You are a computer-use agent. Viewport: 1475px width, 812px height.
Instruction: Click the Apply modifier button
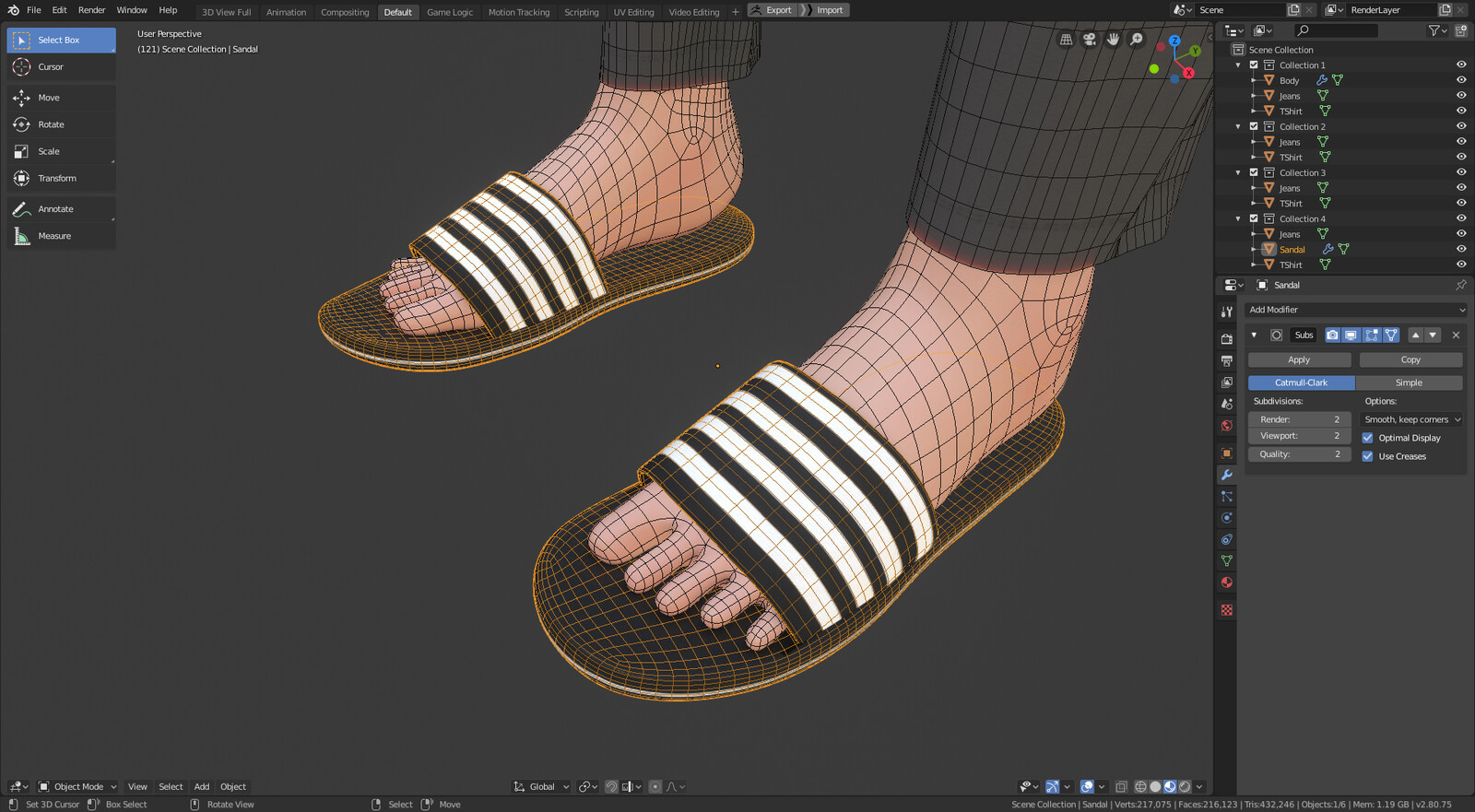1299,360
